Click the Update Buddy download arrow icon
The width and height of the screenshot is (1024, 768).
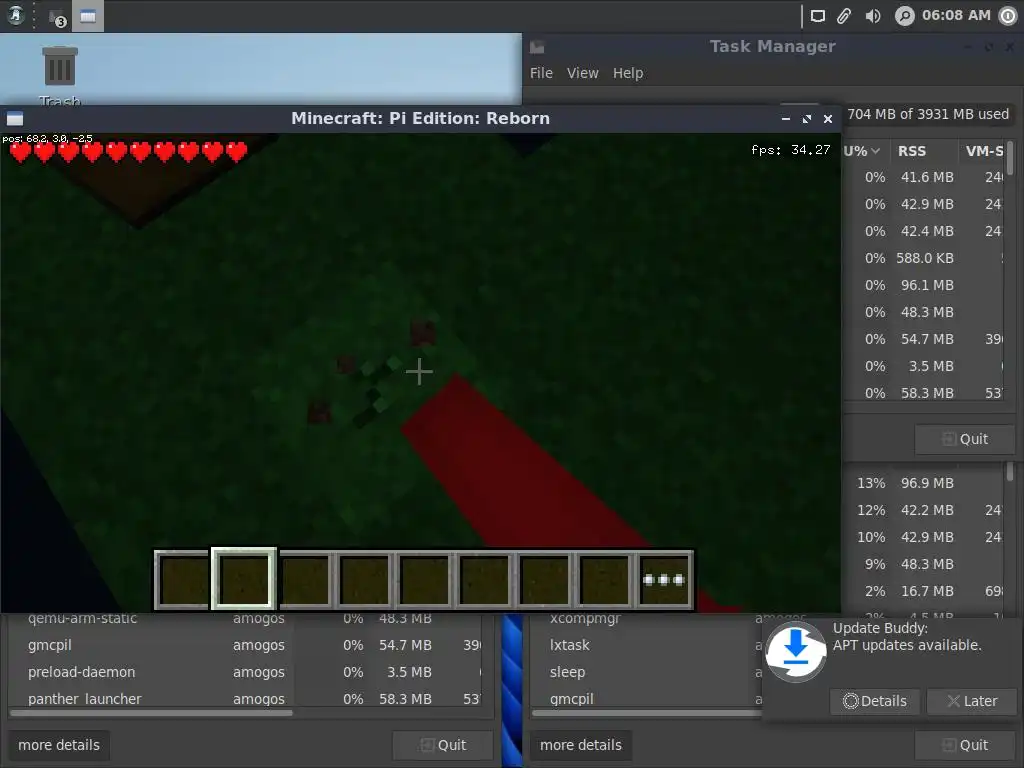click(795, 652)
